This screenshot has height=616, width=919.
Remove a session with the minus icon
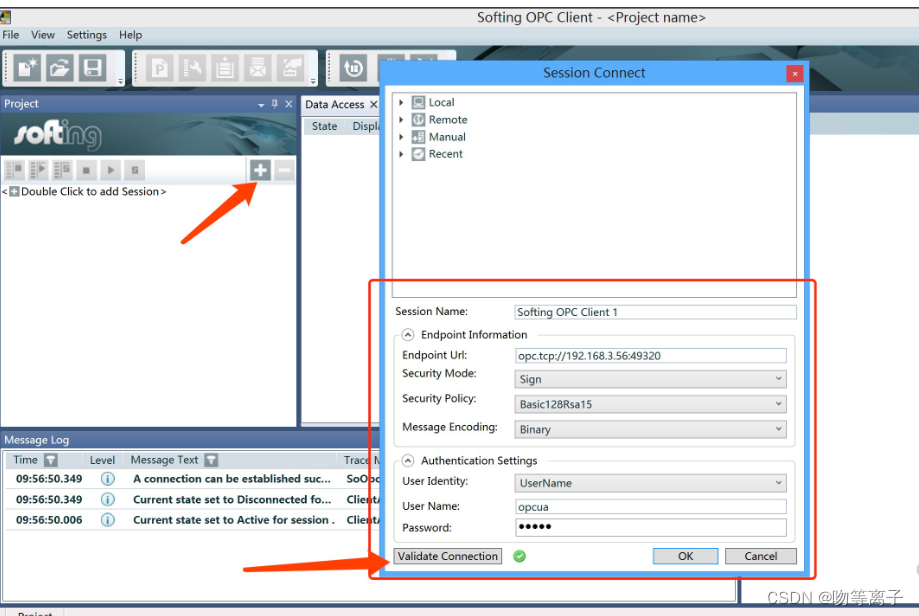coord(284,169)
